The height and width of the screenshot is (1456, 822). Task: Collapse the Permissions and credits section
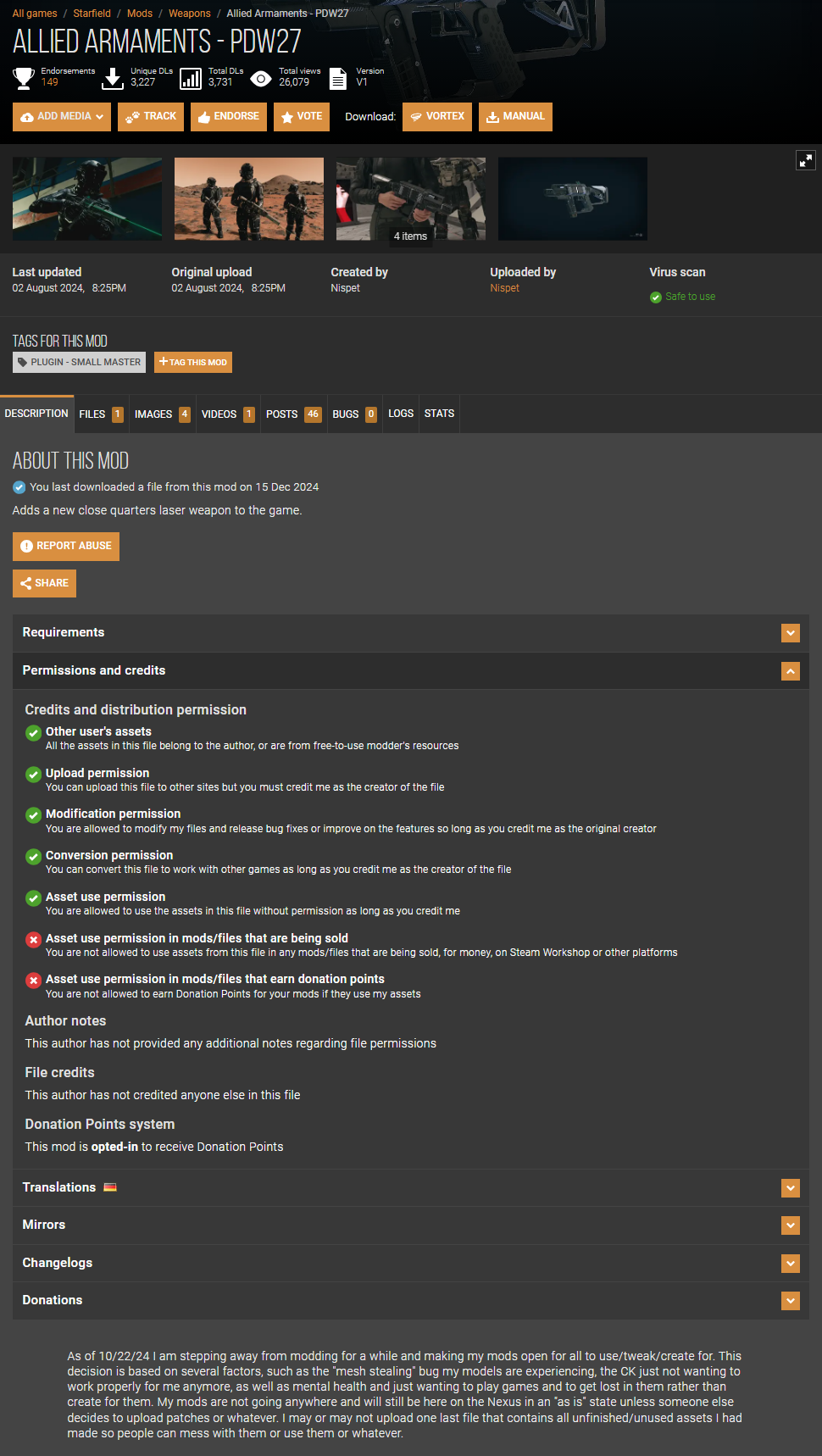790,671
